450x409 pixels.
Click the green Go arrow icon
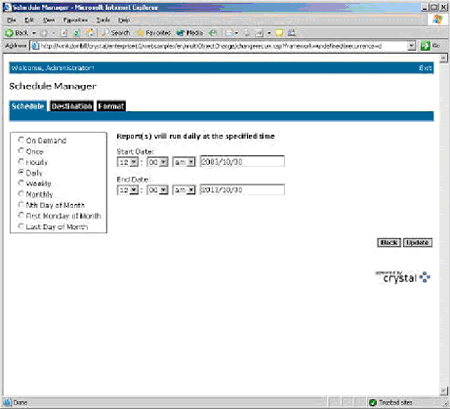coord(425,46)
